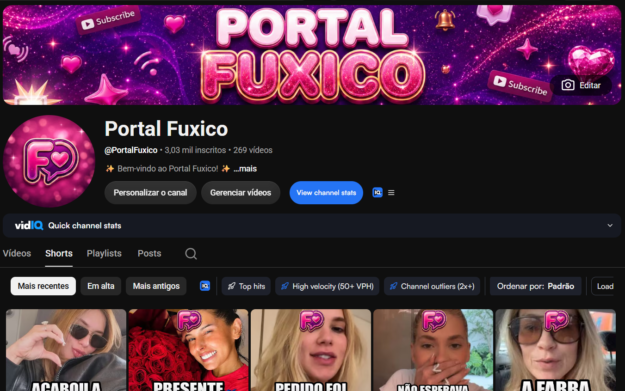
Task: Switch to the Vídeos tab
Action: (17, 253)
